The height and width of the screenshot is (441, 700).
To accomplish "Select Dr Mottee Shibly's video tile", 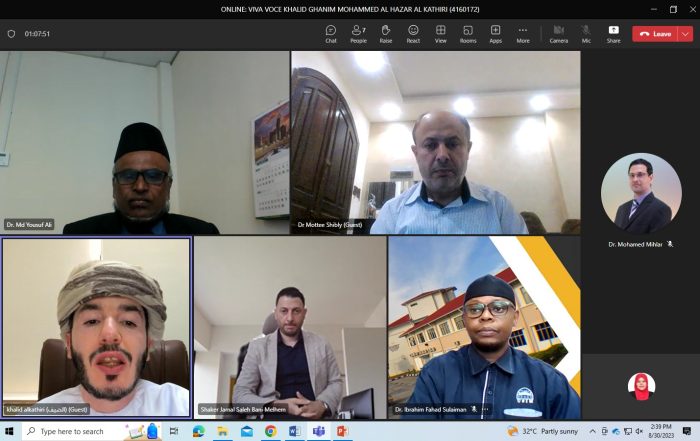I will (x=435, y=142).
